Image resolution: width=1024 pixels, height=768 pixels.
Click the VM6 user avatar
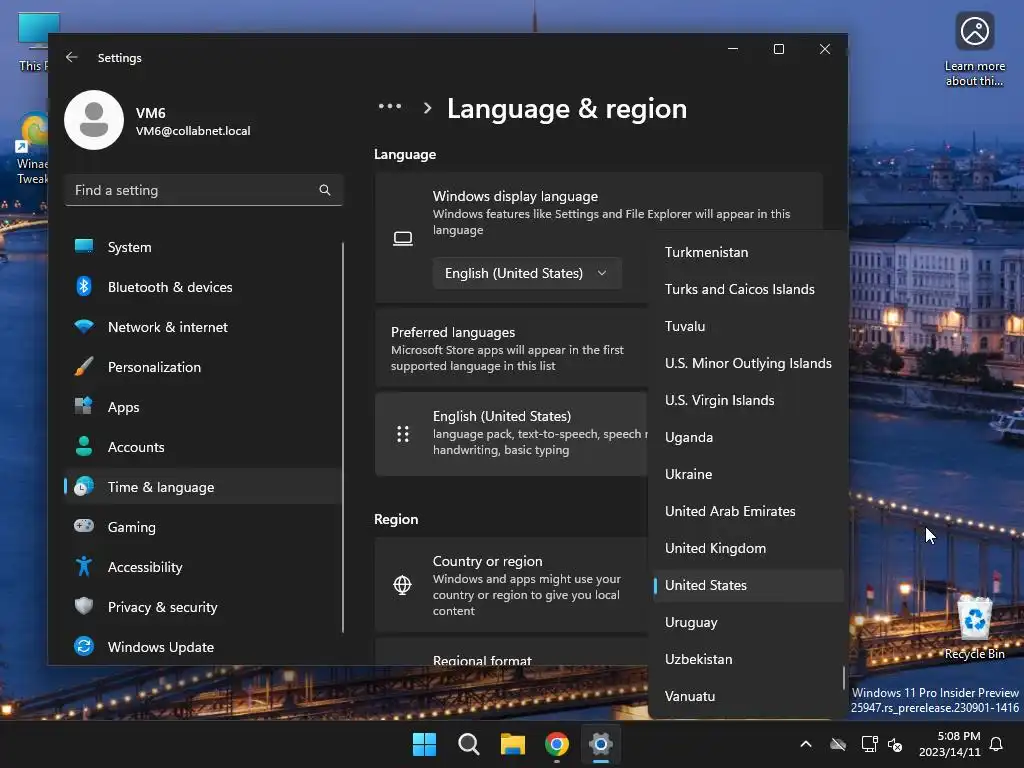click(x=94, y=120)
